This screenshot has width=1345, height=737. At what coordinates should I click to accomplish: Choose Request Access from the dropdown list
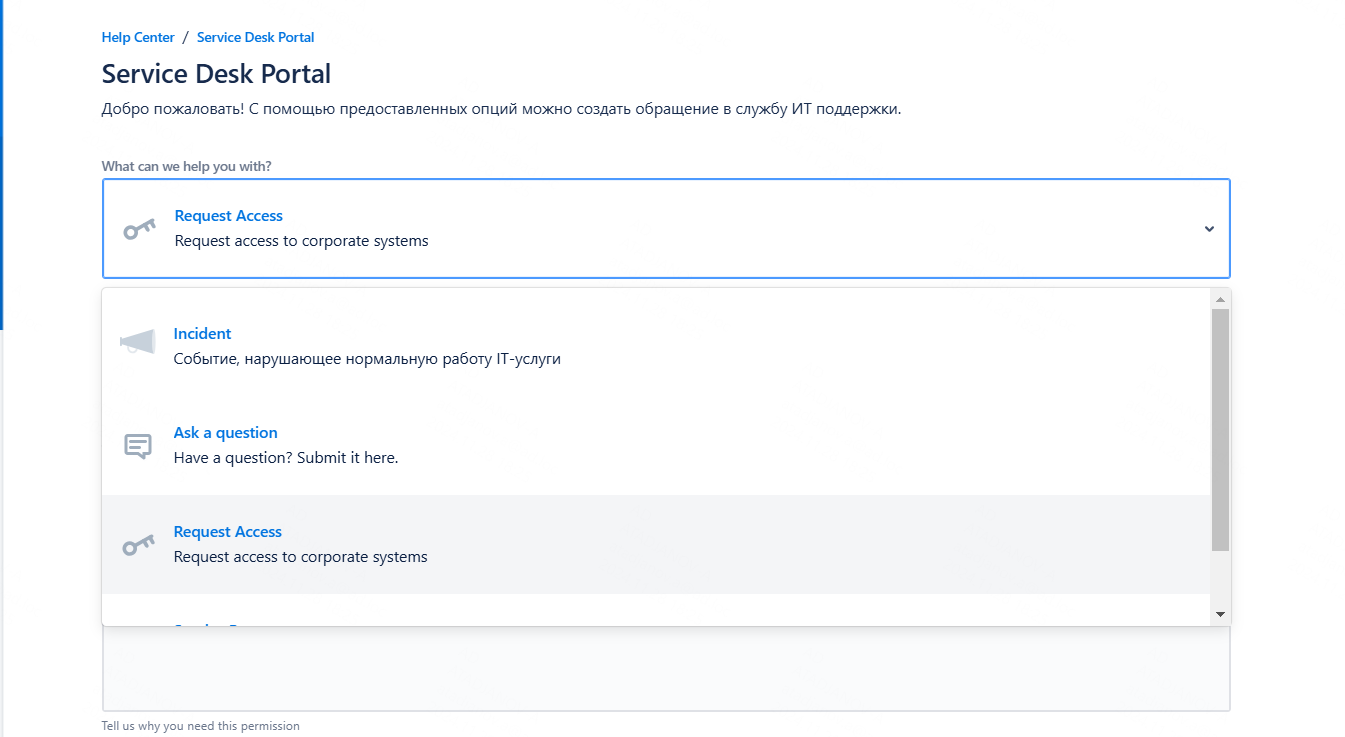pos(656,544)
